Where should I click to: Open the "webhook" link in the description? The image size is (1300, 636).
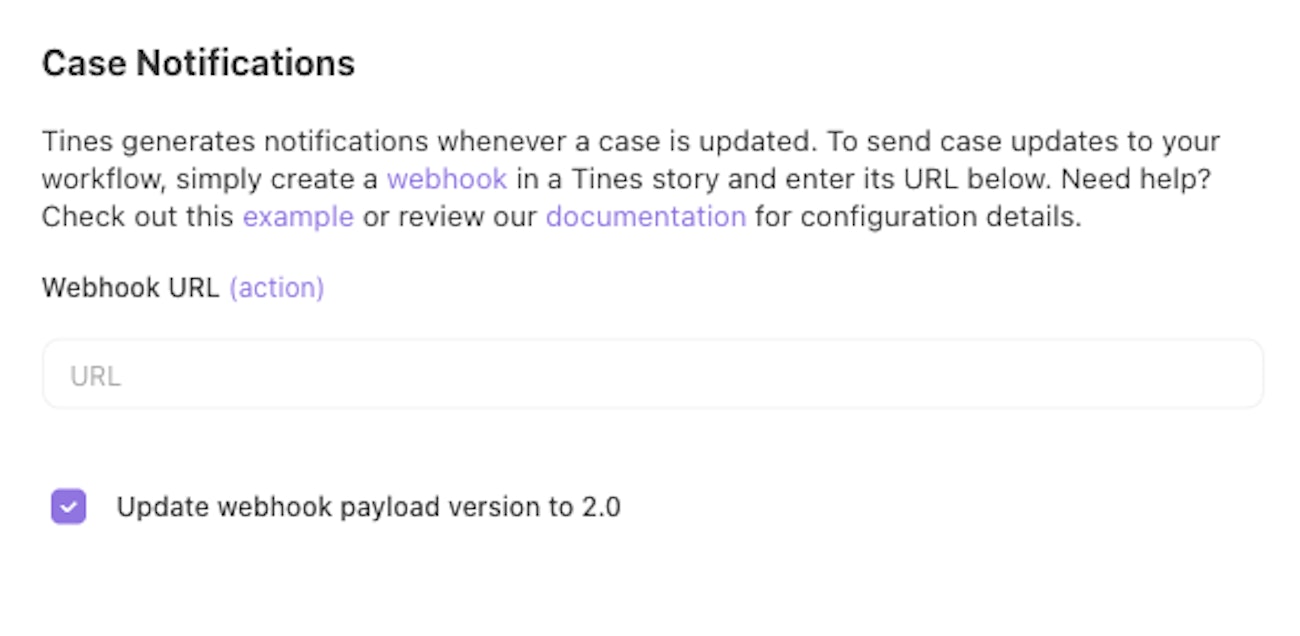446,180
